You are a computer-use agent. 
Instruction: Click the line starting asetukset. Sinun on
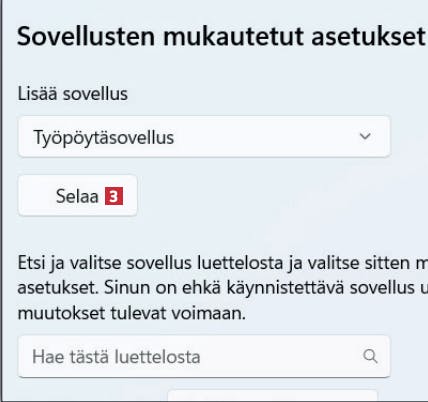point(223,288)
